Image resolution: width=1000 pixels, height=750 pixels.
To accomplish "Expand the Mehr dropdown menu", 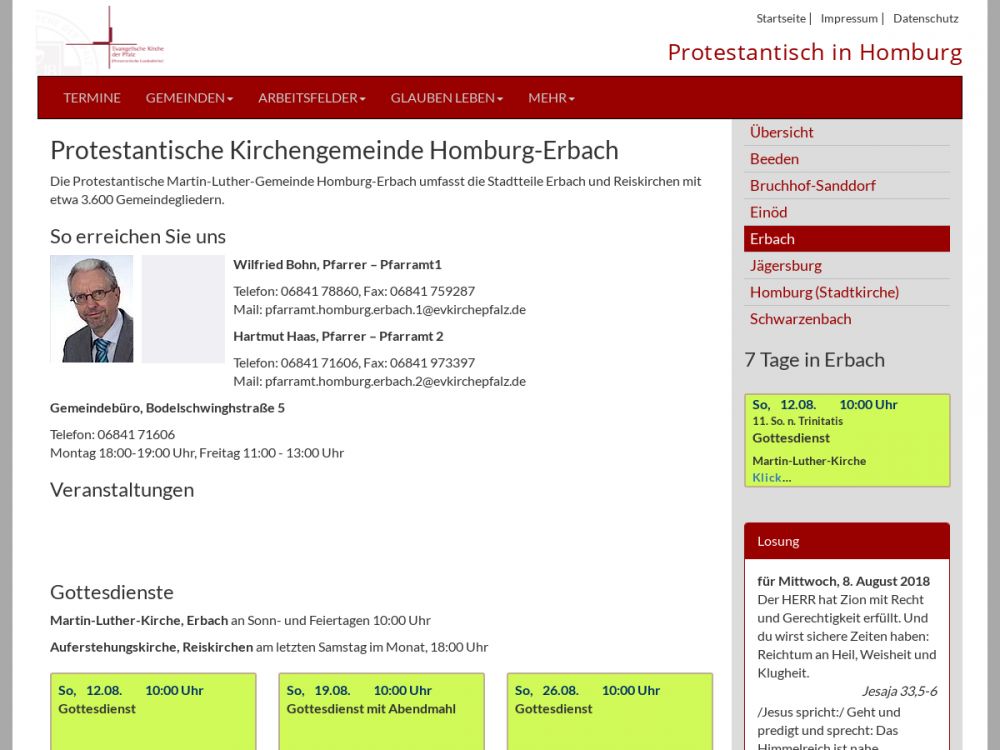I will (551, 98).
